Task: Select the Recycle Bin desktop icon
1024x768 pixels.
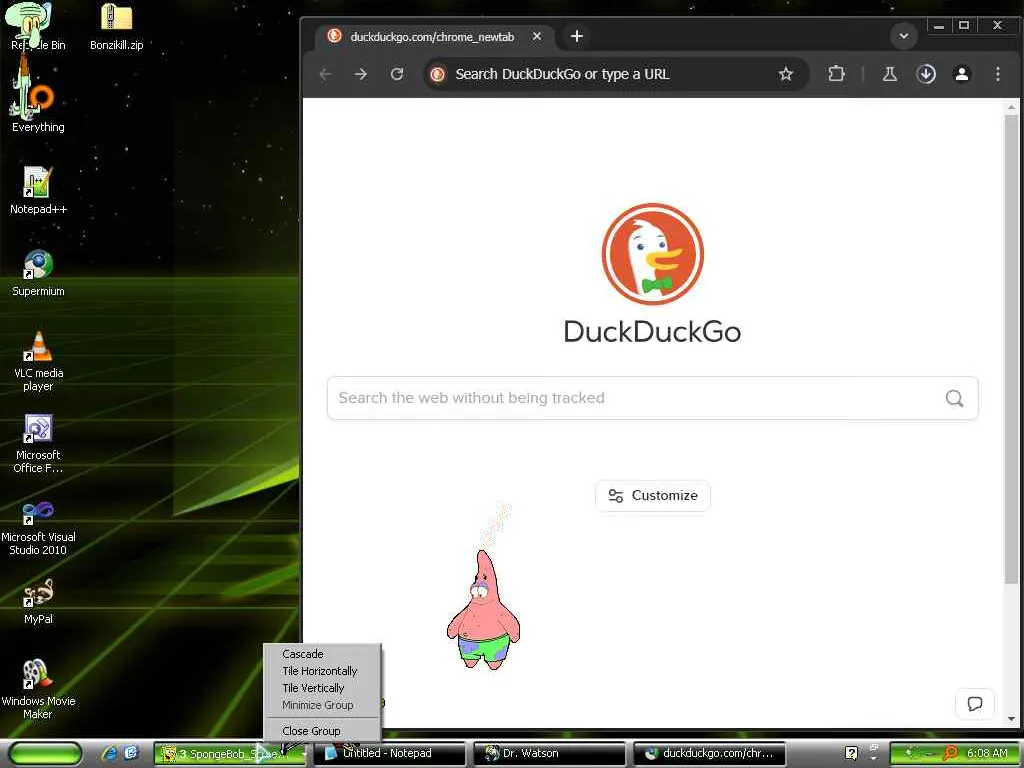Action: 38,26
